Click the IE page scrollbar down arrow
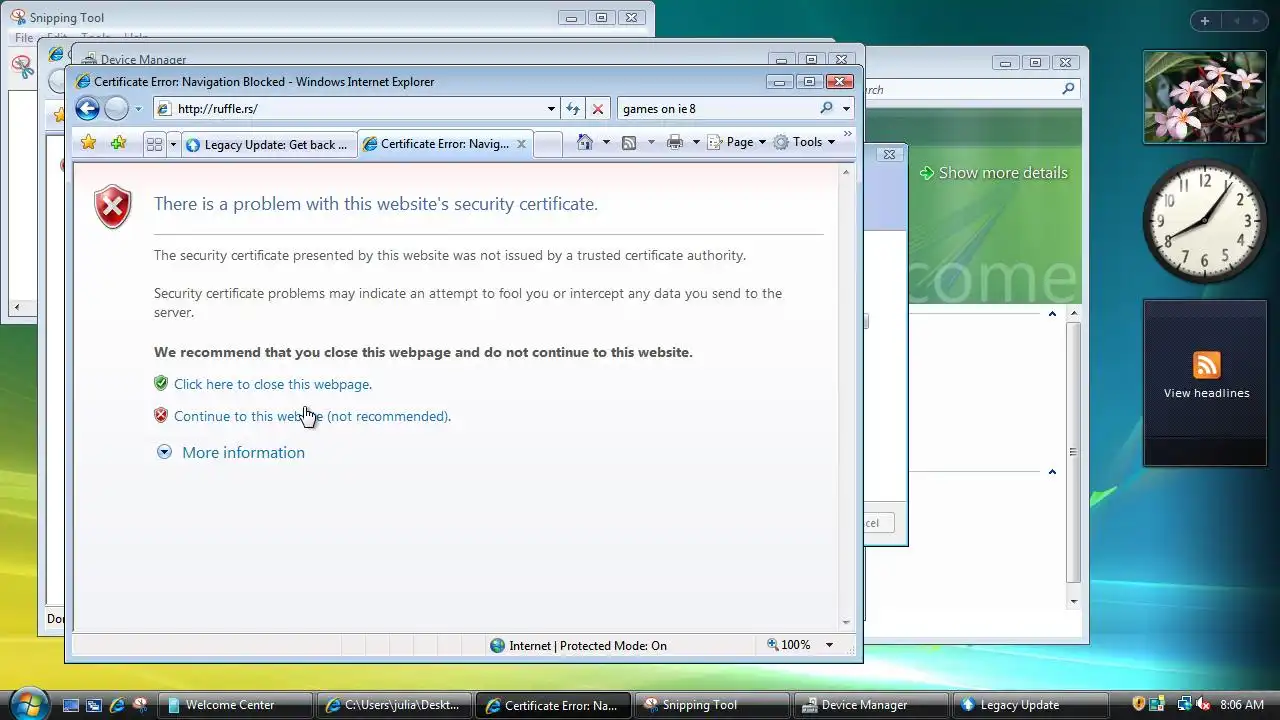 pyautogui.click(x=846, y=622)
